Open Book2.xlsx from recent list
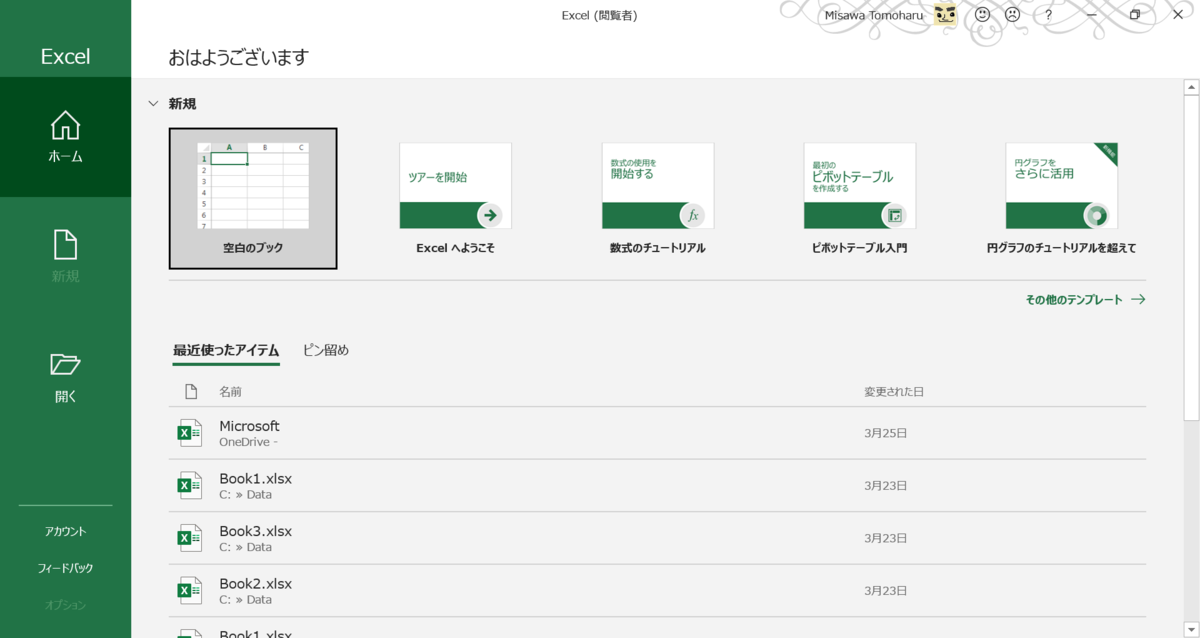1200x638 pixels. coord(658,591)
